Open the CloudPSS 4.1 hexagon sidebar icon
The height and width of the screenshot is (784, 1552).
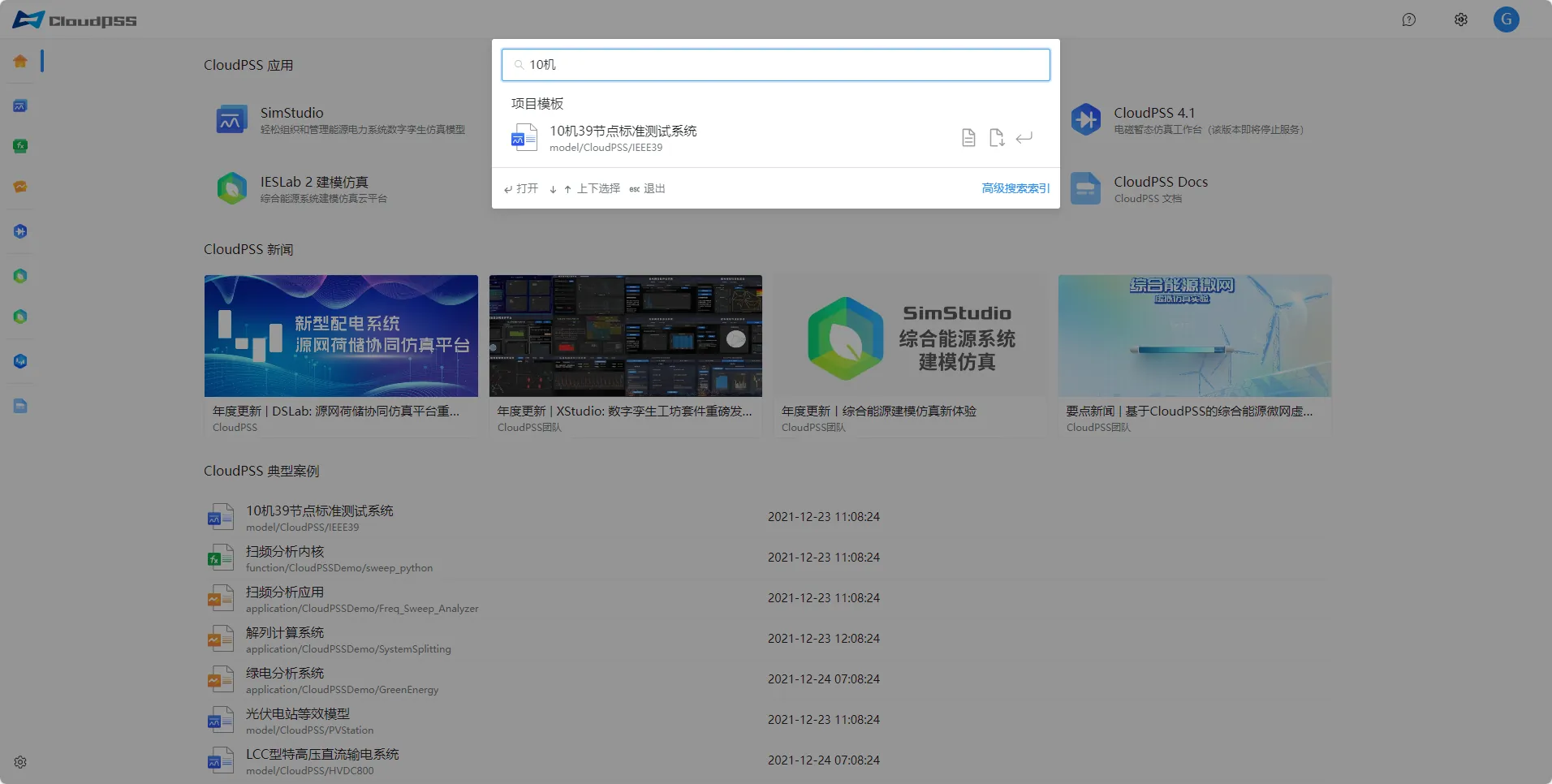click(x=20, y=231)
